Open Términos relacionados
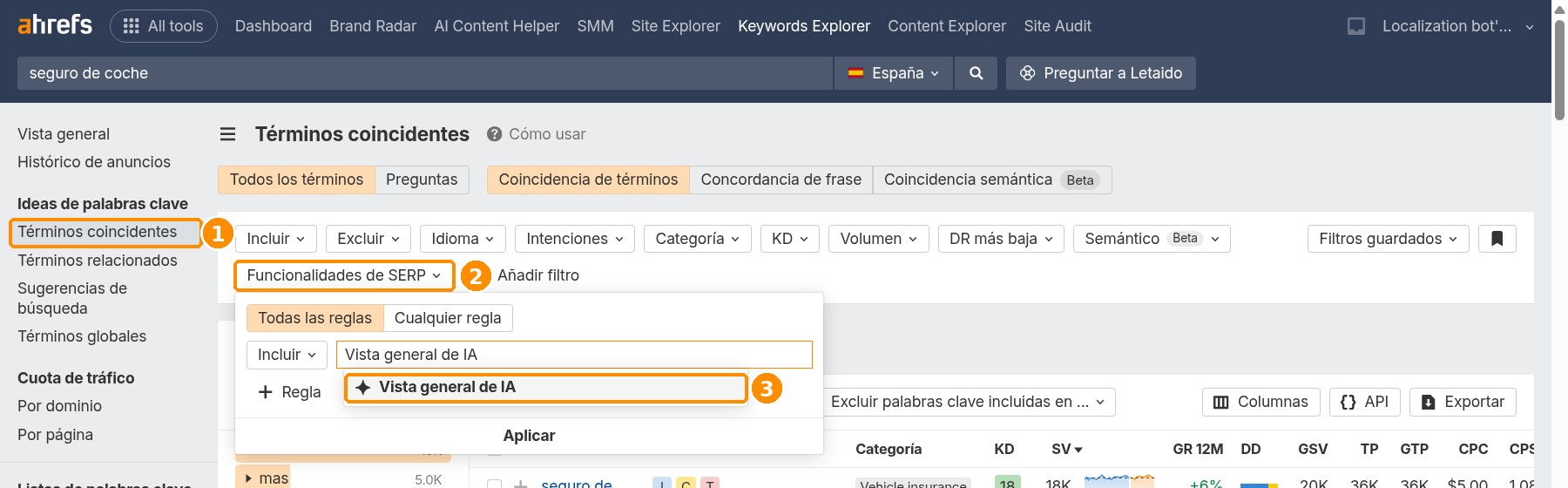 [98, 261]
